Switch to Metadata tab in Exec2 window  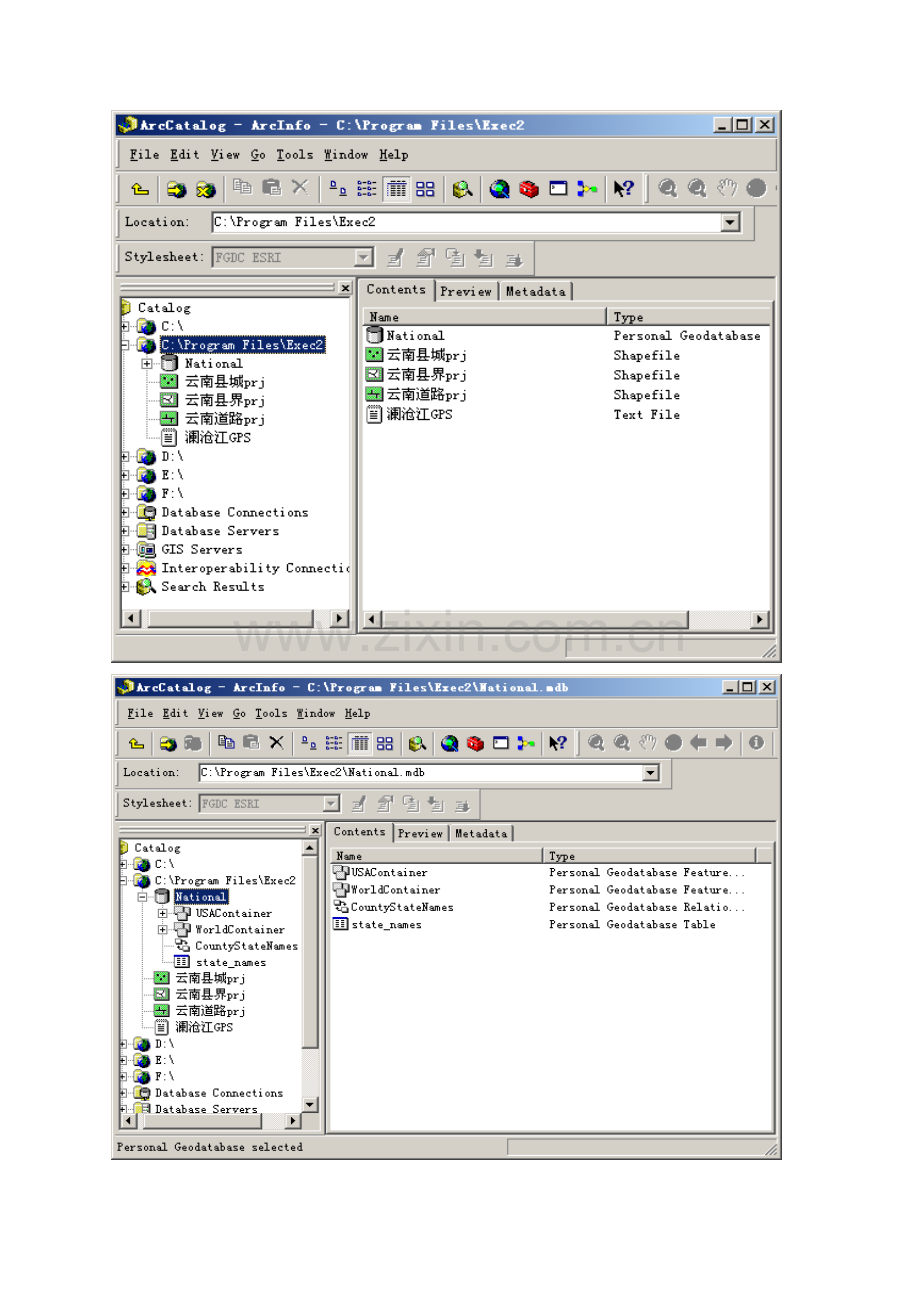[535, 292]
